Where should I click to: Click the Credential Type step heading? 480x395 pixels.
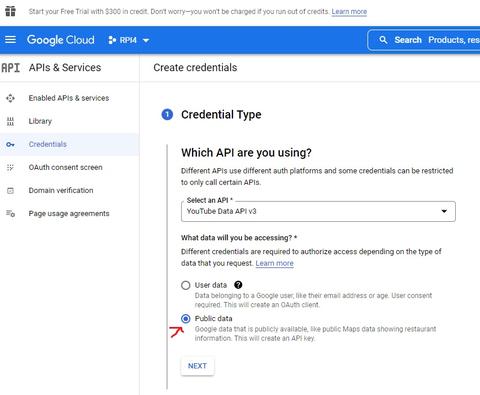(x=221, y=115)
